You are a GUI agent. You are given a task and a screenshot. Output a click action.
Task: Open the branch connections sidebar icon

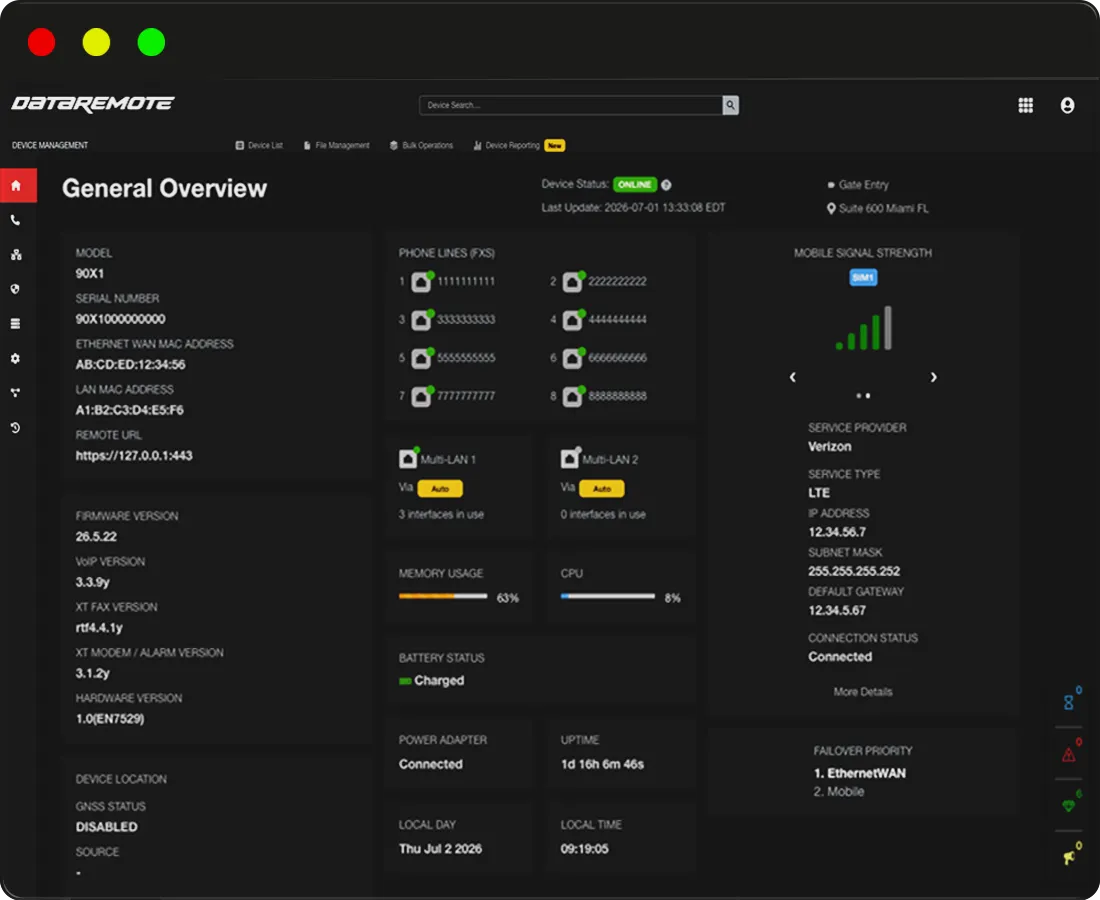click(x=15, y=393)
